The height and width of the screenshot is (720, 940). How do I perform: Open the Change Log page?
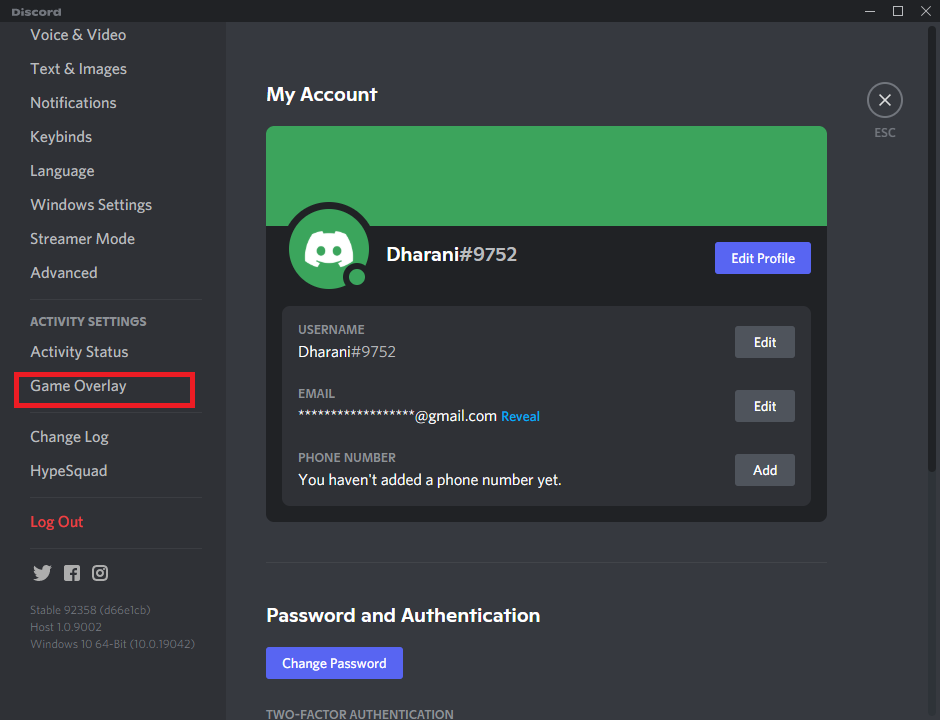[x=69, y=436]
